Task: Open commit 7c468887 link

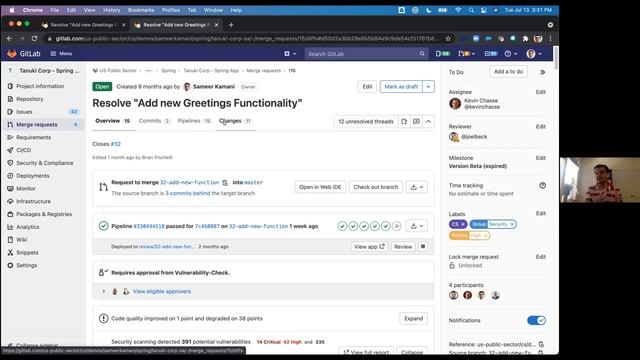Action: pyautogui.click(x=207, y=226)
